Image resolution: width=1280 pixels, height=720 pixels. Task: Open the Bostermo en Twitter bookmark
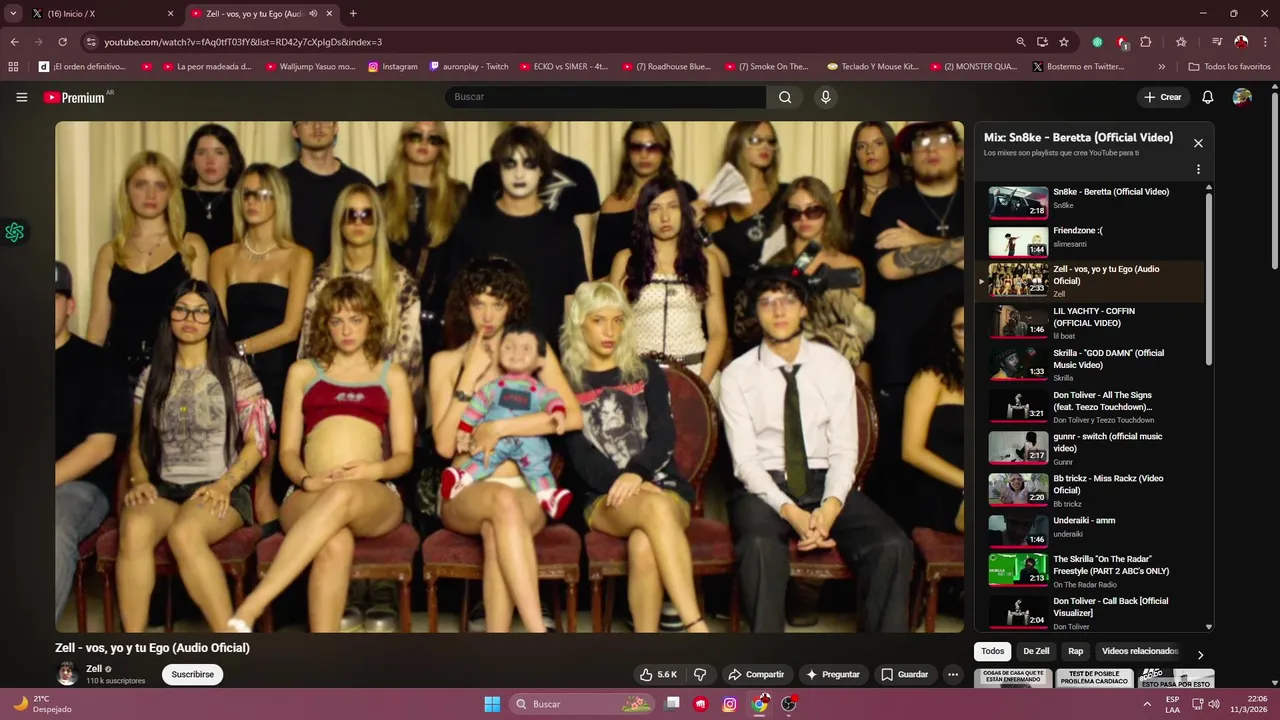tap(1078, 67)
